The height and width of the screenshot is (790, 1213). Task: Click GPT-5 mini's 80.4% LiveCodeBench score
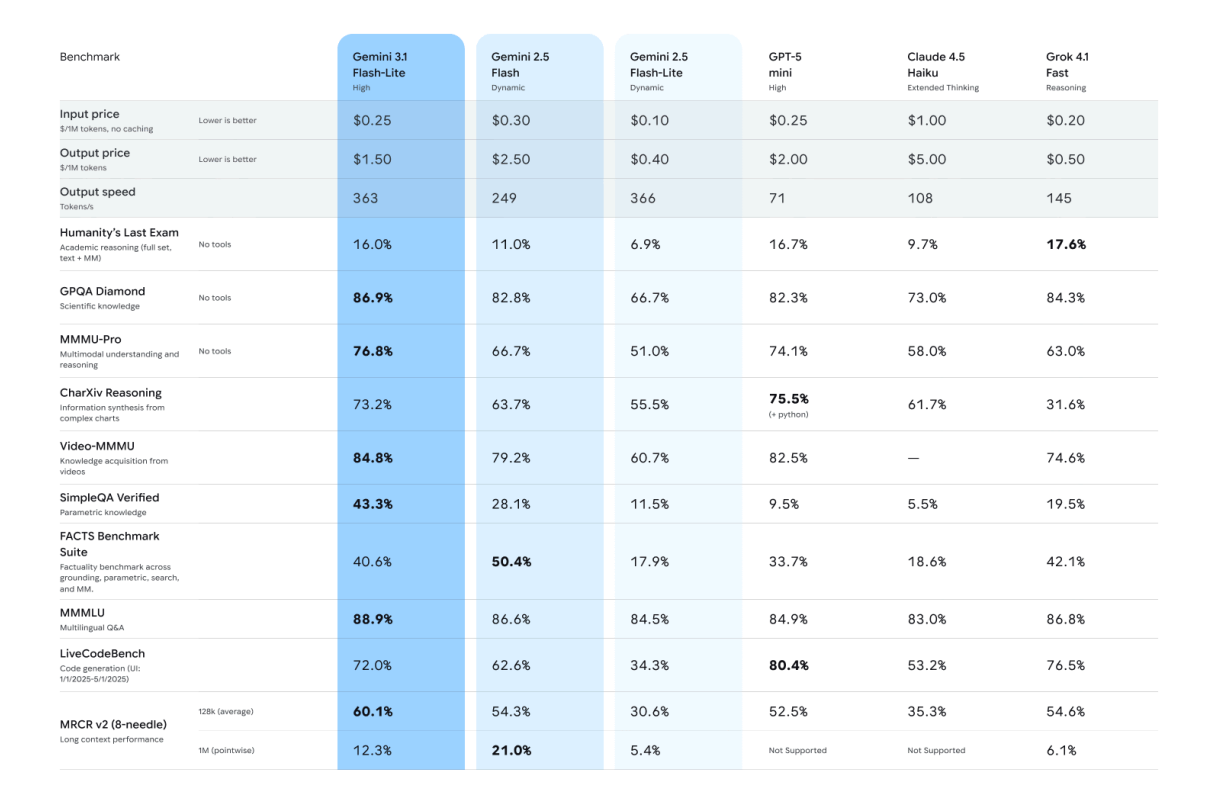[x=789, y=665]
